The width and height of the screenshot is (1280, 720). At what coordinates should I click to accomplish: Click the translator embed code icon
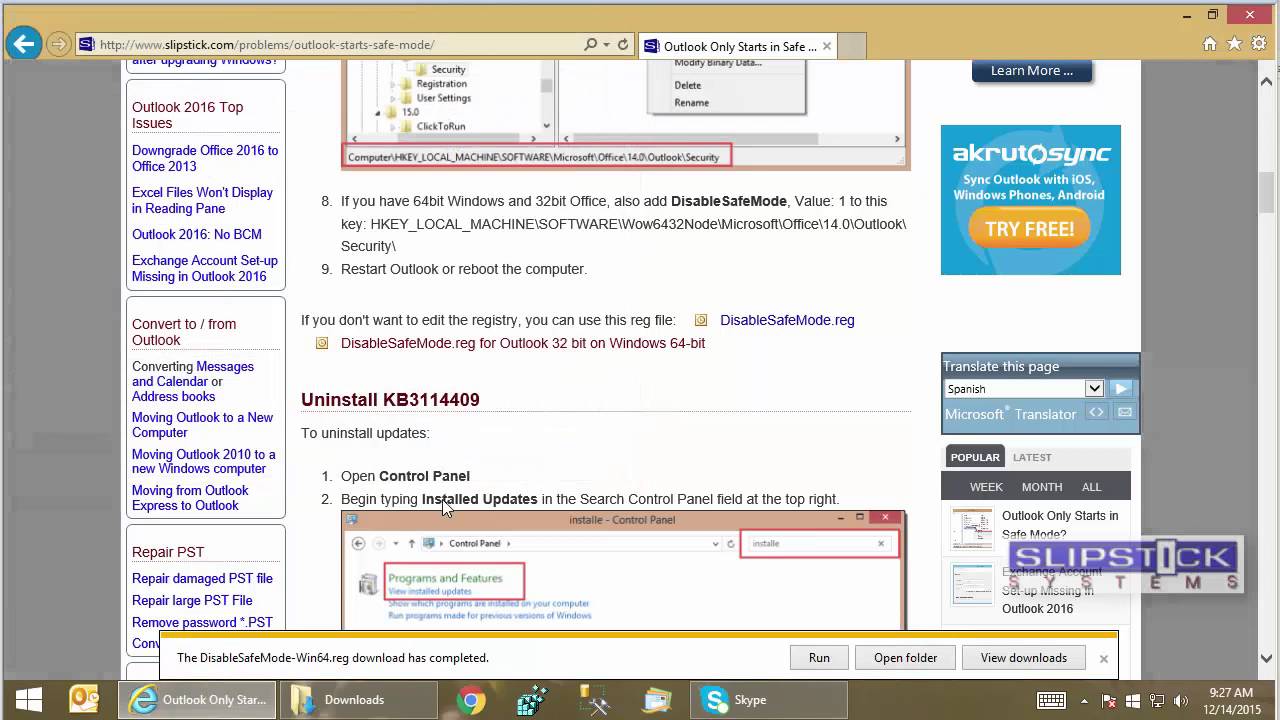[x=1097, y=412]
